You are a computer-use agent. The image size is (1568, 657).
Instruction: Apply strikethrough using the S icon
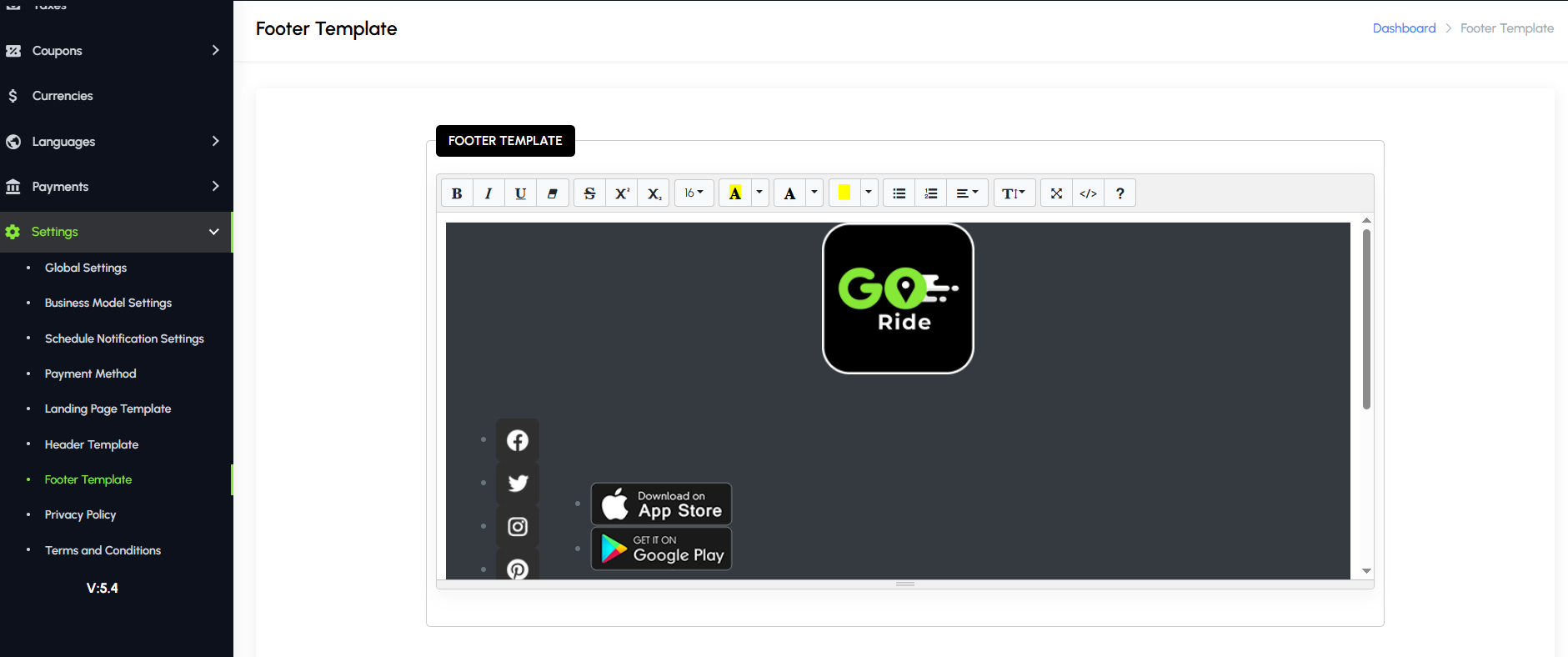pos(589,193)
